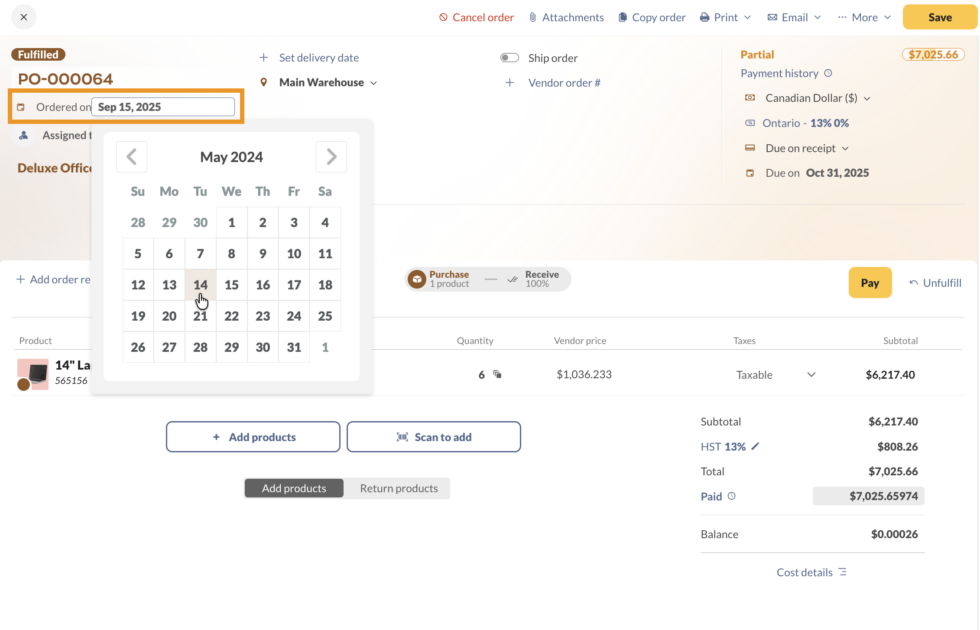The height and width of the screenshot is (630, 980).
Task: Select May 1 in the calendar
Action: coord(231,222)
